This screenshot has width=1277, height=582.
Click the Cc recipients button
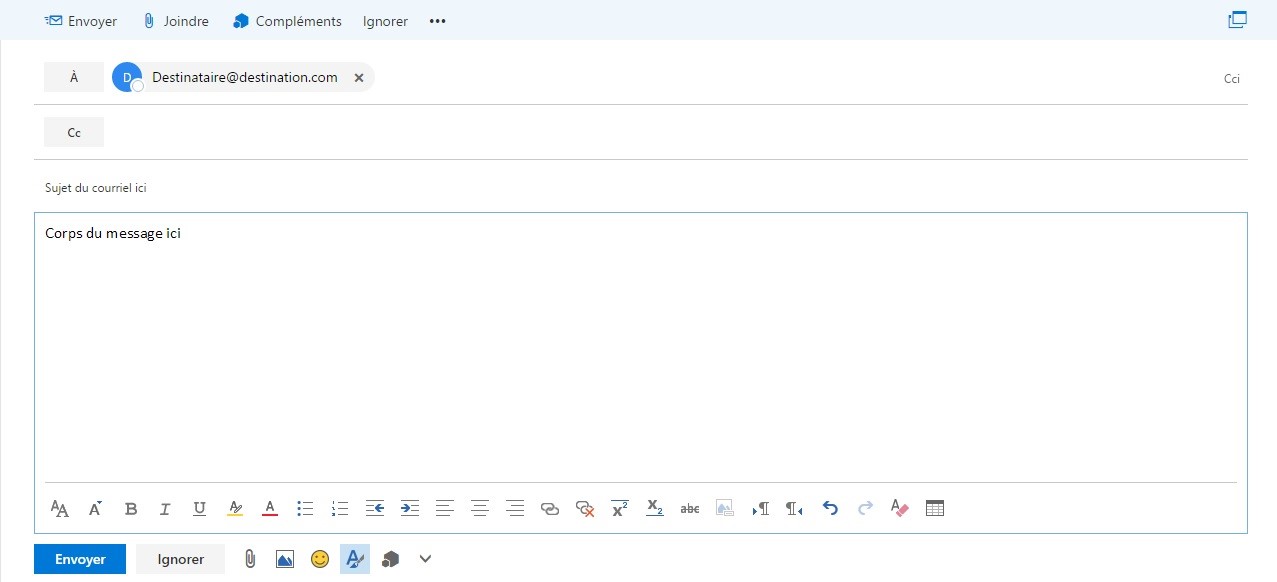[x=74, y=132]
